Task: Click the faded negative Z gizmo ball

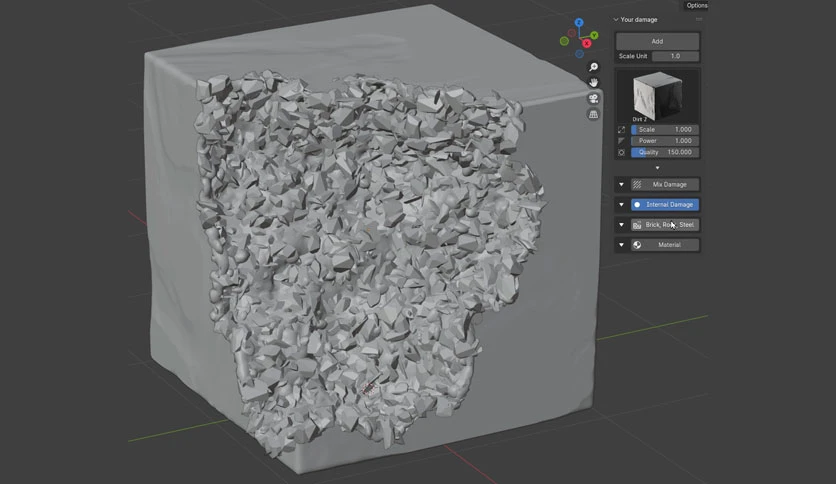Action: [580, 54]
